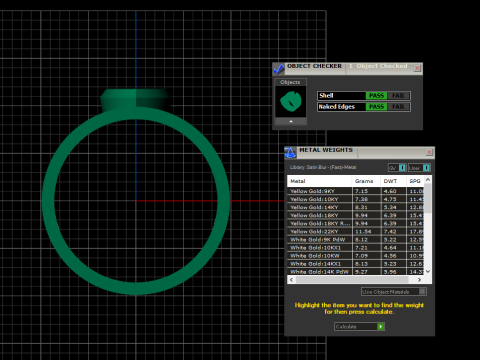Click the blue checkmark Object Checker icon

click(279, 69)
